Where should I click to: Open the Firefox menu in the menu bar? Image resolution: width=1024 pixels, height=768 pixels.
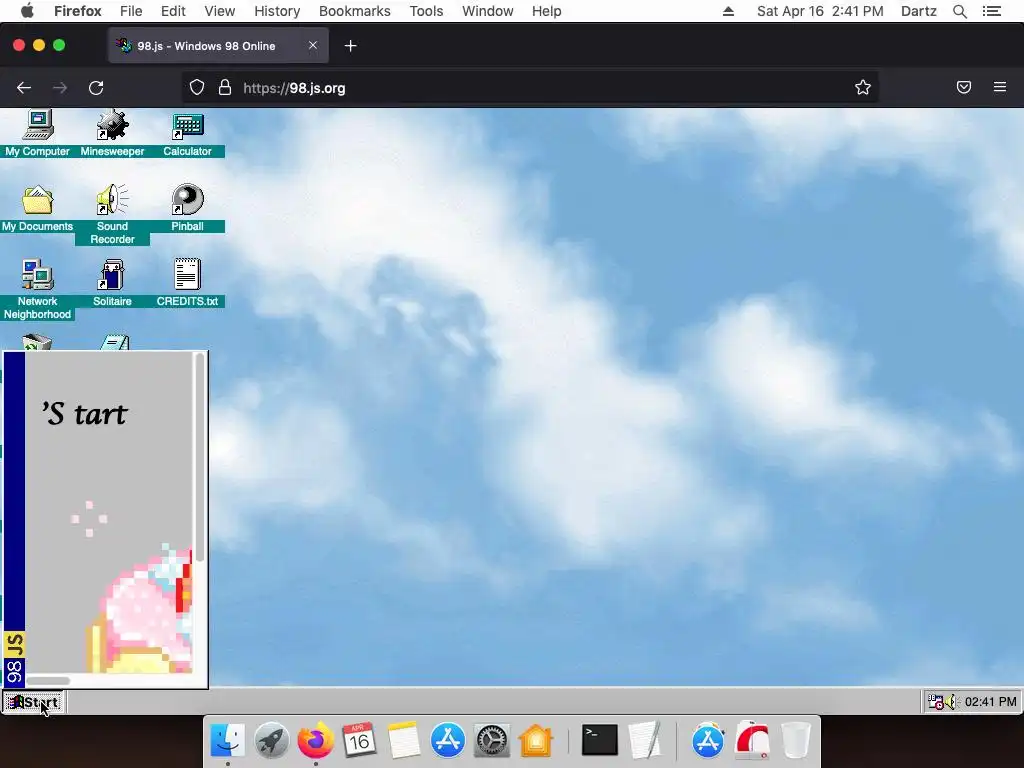click(x=78, y=11)
